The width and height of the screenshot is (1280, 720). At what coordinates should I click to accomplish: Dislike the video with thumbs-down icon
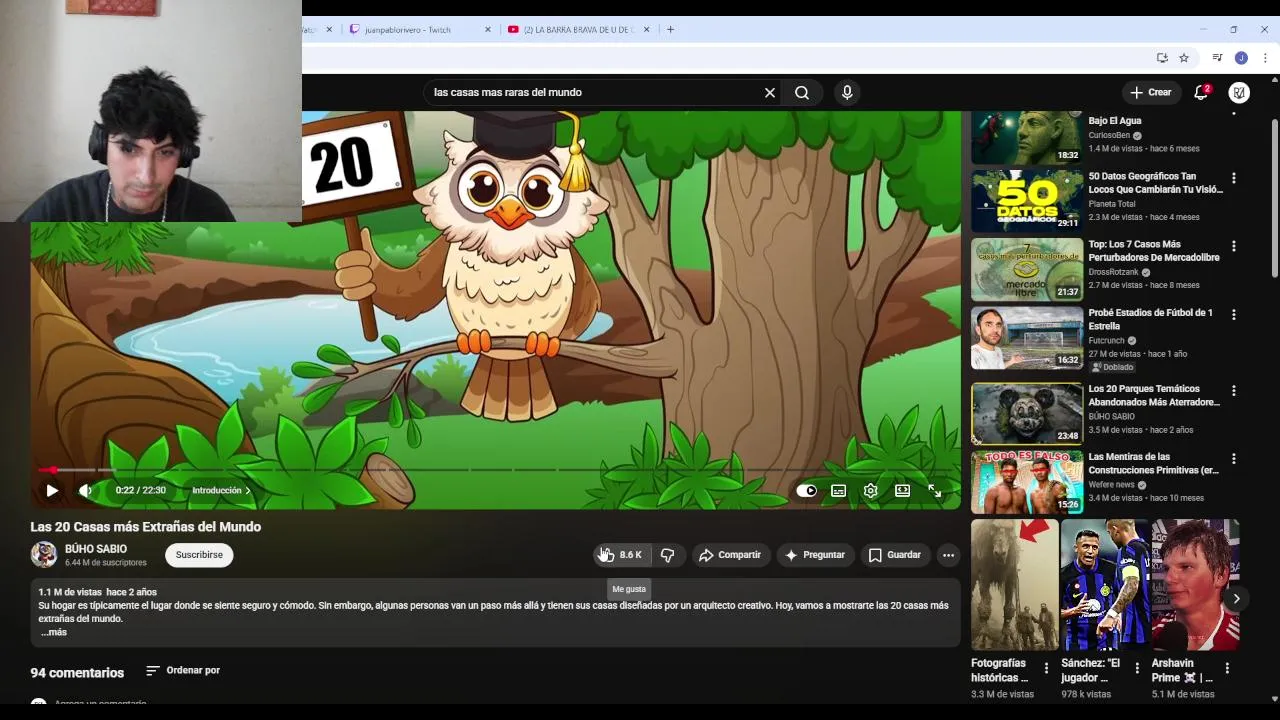tap(667, 555)
